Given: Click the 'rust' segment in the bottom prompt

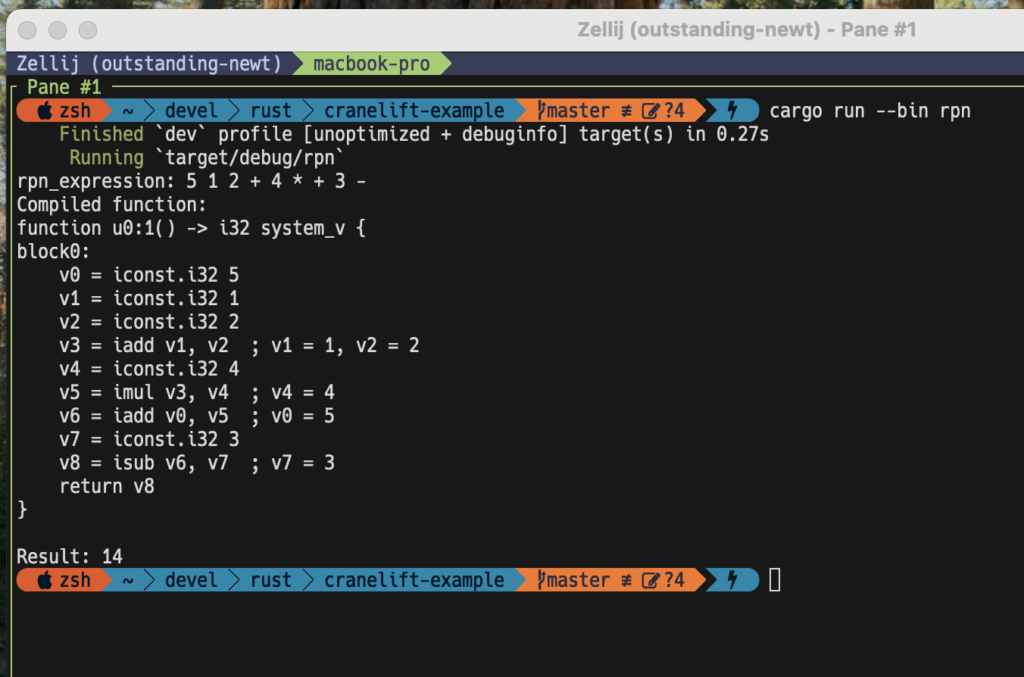Looking at the screenshot, I should point(271,580).
